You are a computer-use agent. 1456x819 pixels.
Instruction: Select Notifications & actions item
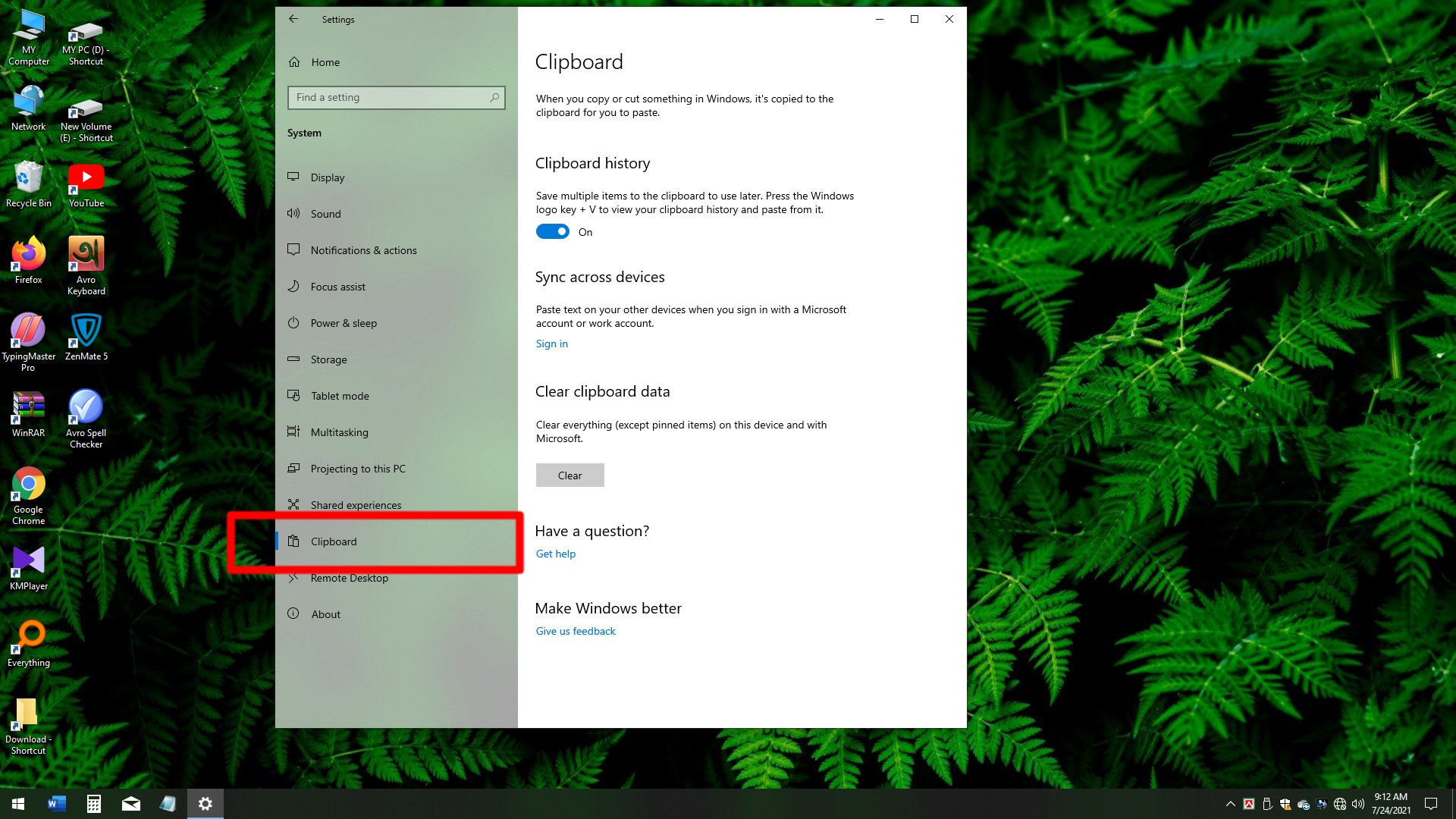tap(363, 250)
